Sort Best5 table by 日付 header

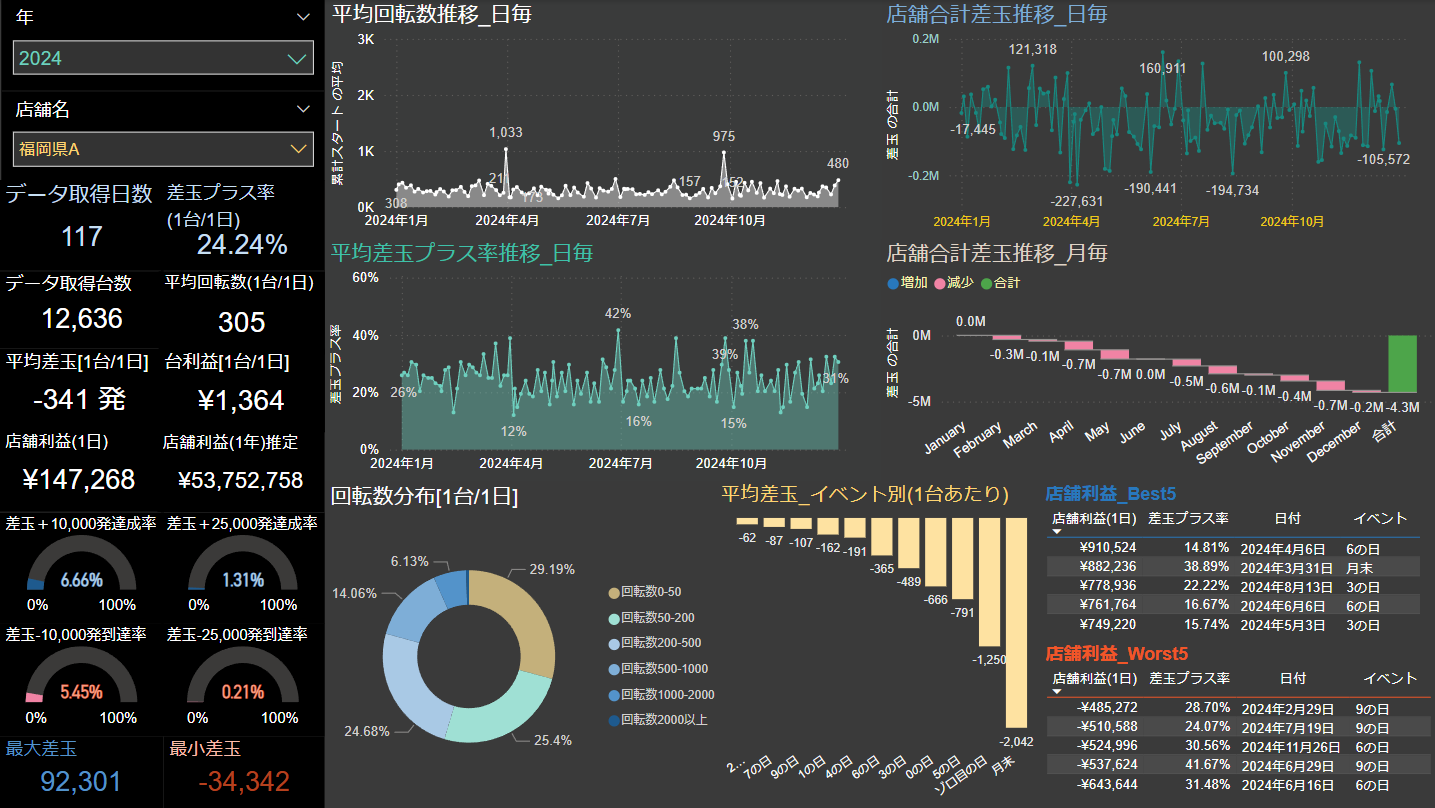(x=1288, y=518)
